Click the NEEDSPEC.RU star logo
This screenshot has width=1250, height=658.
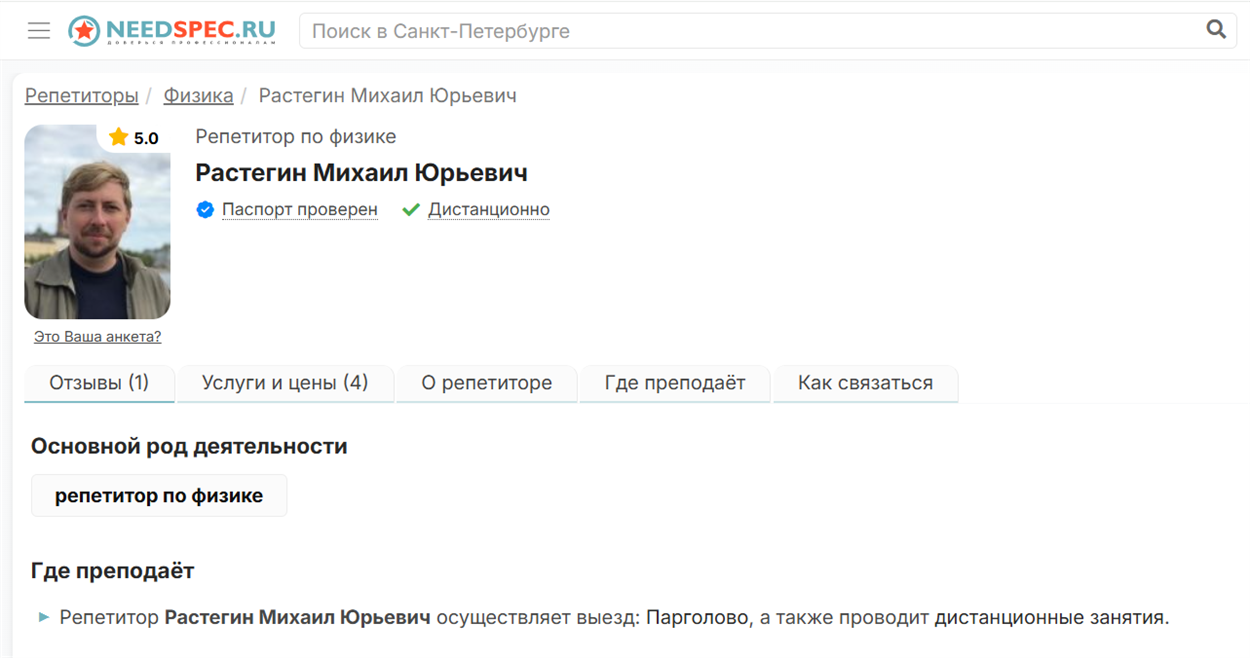coord(84,31)
